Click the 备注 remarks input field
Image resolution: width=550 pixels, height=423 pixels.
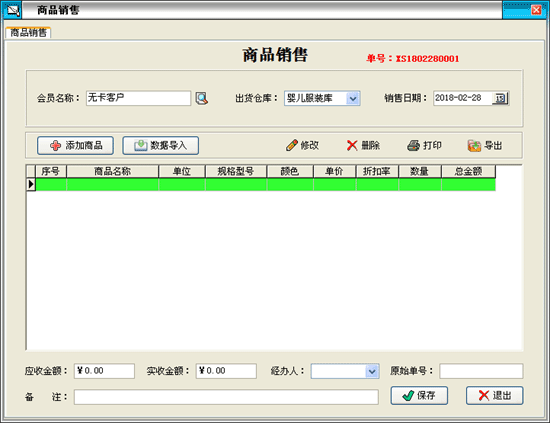point(226,397)
